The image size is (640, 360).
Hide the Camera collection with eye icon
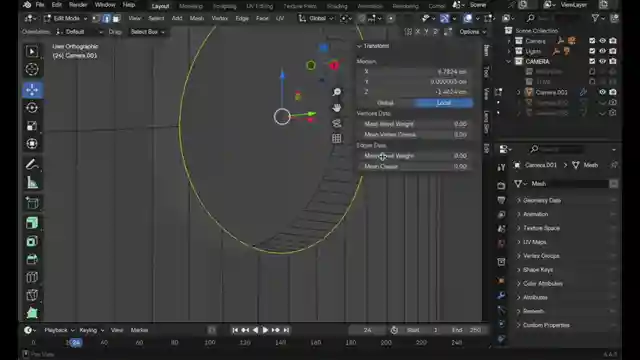point(602,41)
